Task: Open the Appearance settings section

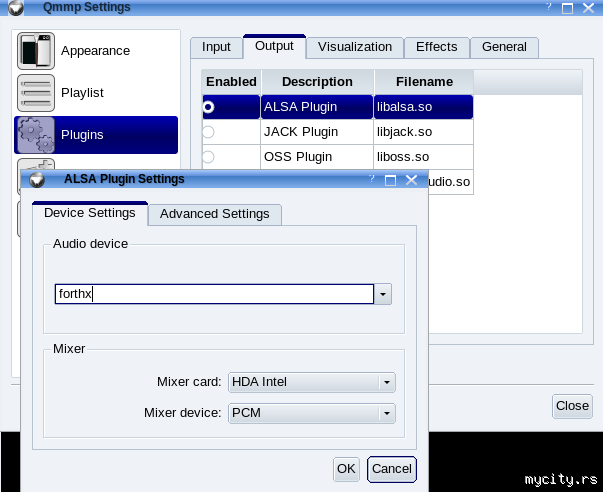Action: pos(96,51)
